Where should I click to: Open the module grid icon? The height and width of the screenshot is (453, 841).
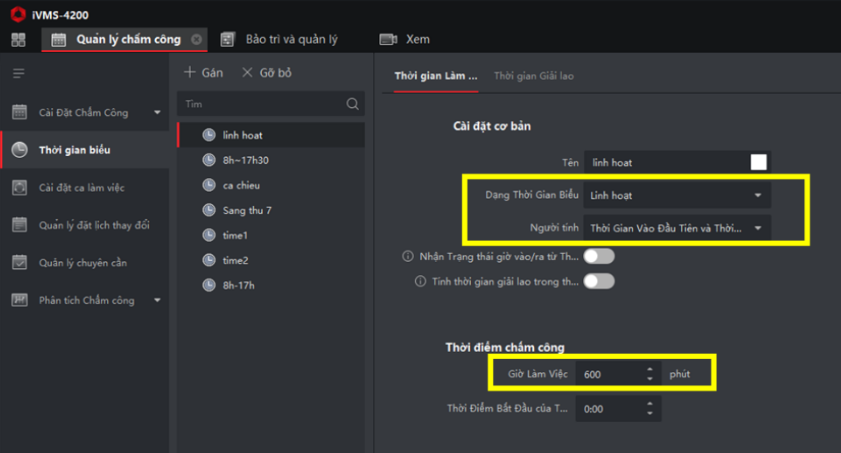[18, 40]
